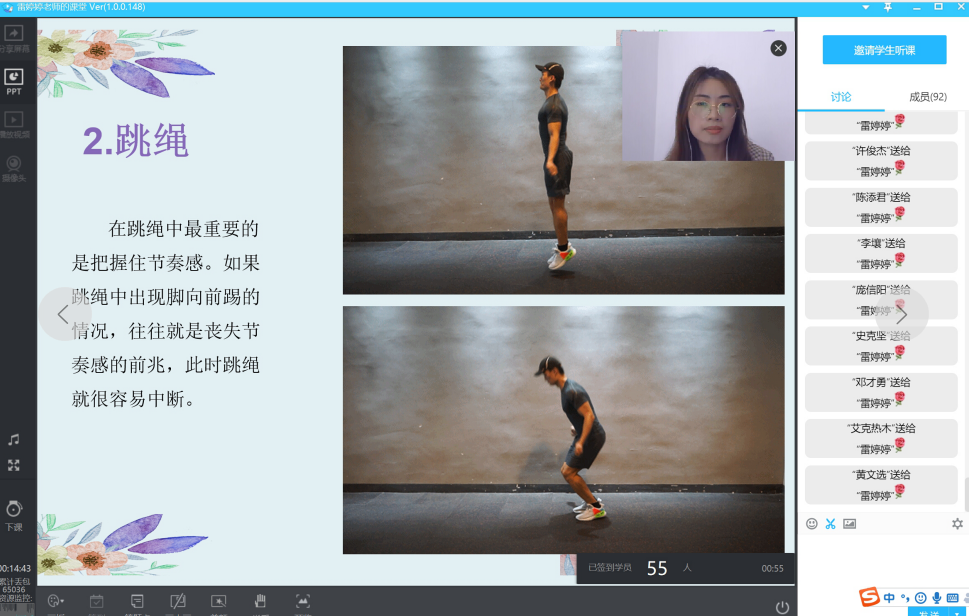
Task: Activate the camera (摄像头) tool
Action: pyautogui.click(x=13, y=165)
